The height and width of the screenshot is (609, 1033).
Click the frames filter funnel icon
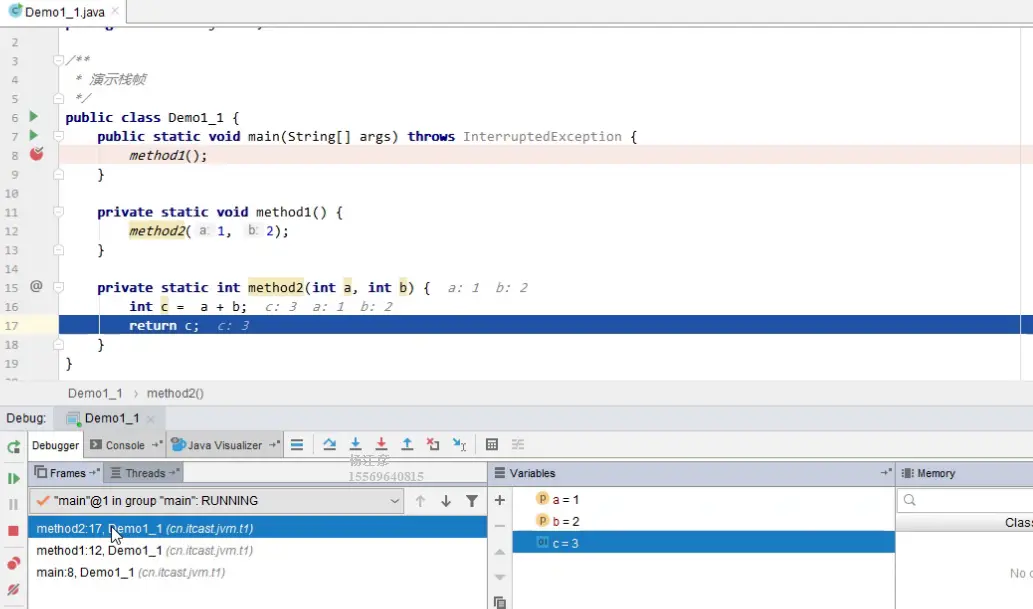pos(472,502)
